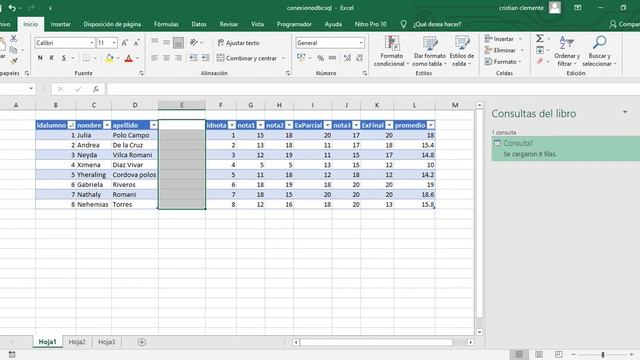The width and height of the screenshot is (640, 360).
Task: Select Consulta1 in Consultas del libro pane
Action: tap(565, 149)
